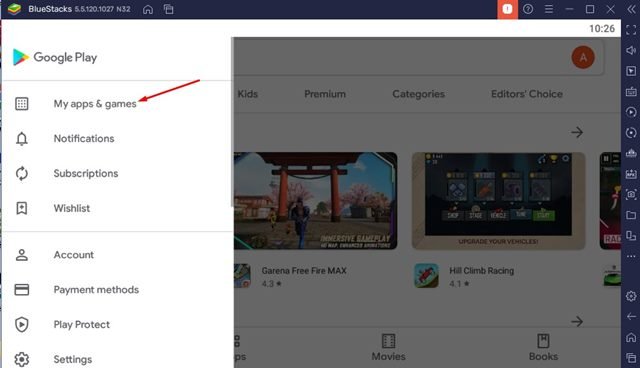Click the 4.3 rating under Free Fire MAX
The image size is (640, 368).
[x=272, y=284]
